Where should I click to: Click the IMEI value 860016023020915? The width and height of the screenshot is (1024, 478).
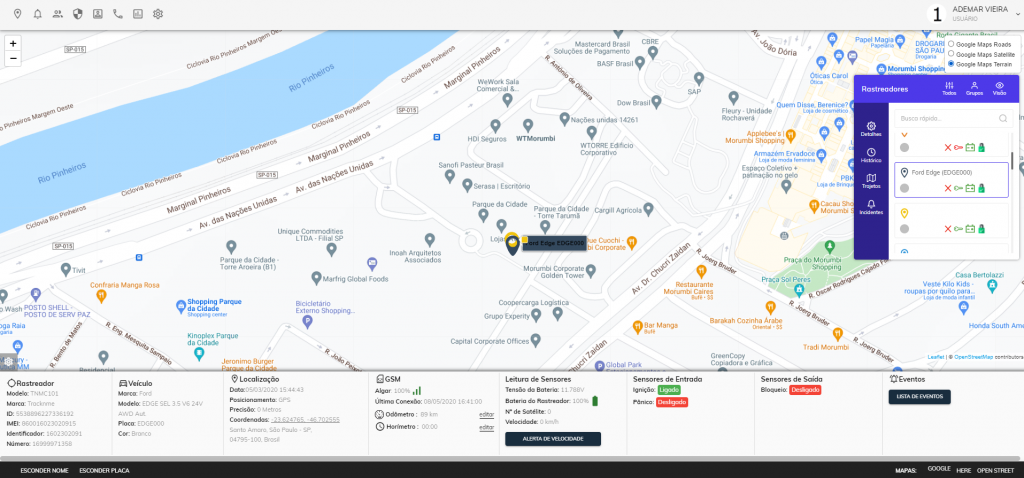pos(49,423)
